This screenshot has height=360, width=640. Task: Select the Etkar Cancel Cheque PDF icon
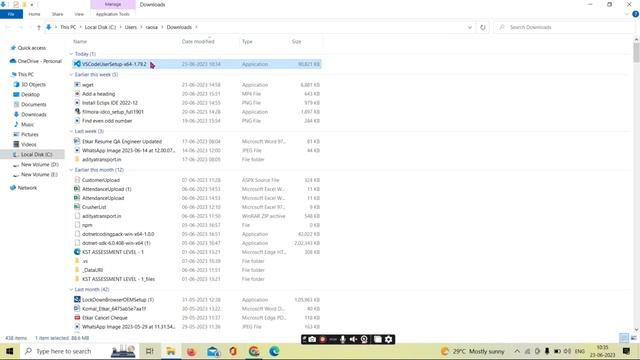coord(77,318)
